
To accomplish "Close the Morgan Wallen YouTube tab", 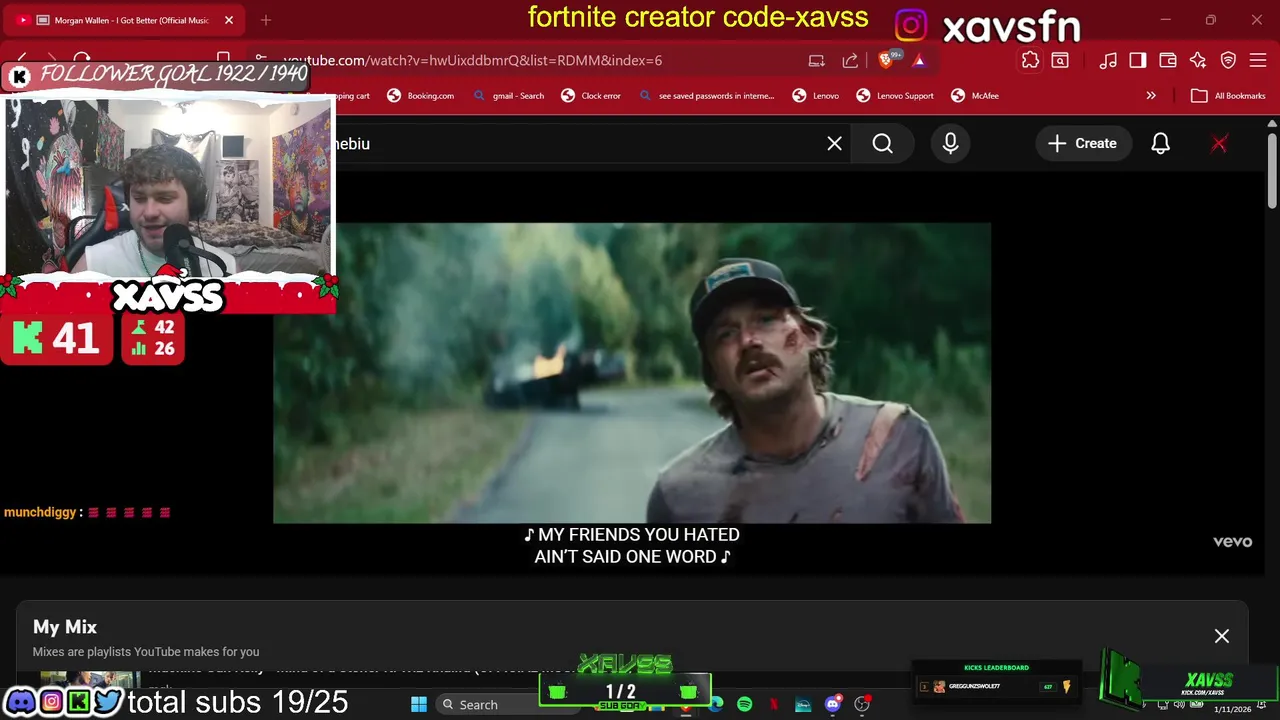I will tap(229, 20).
